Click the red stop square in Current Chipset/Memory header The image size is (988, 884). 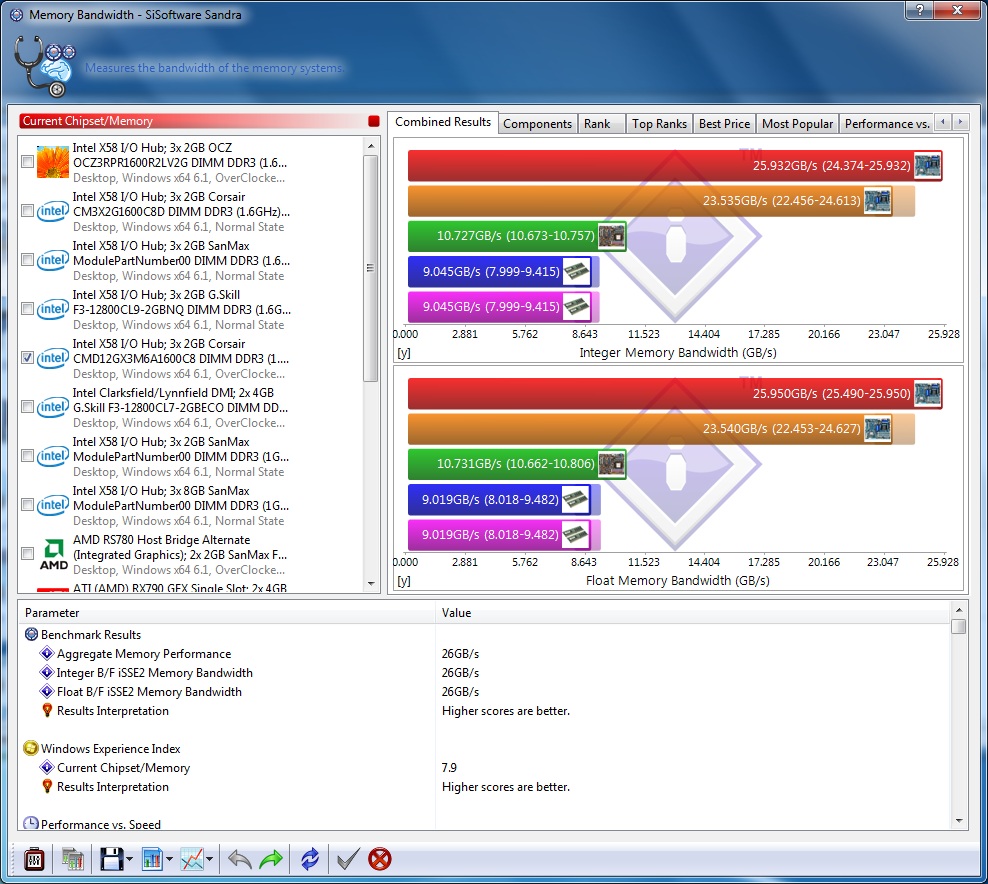tap(374, 121)
